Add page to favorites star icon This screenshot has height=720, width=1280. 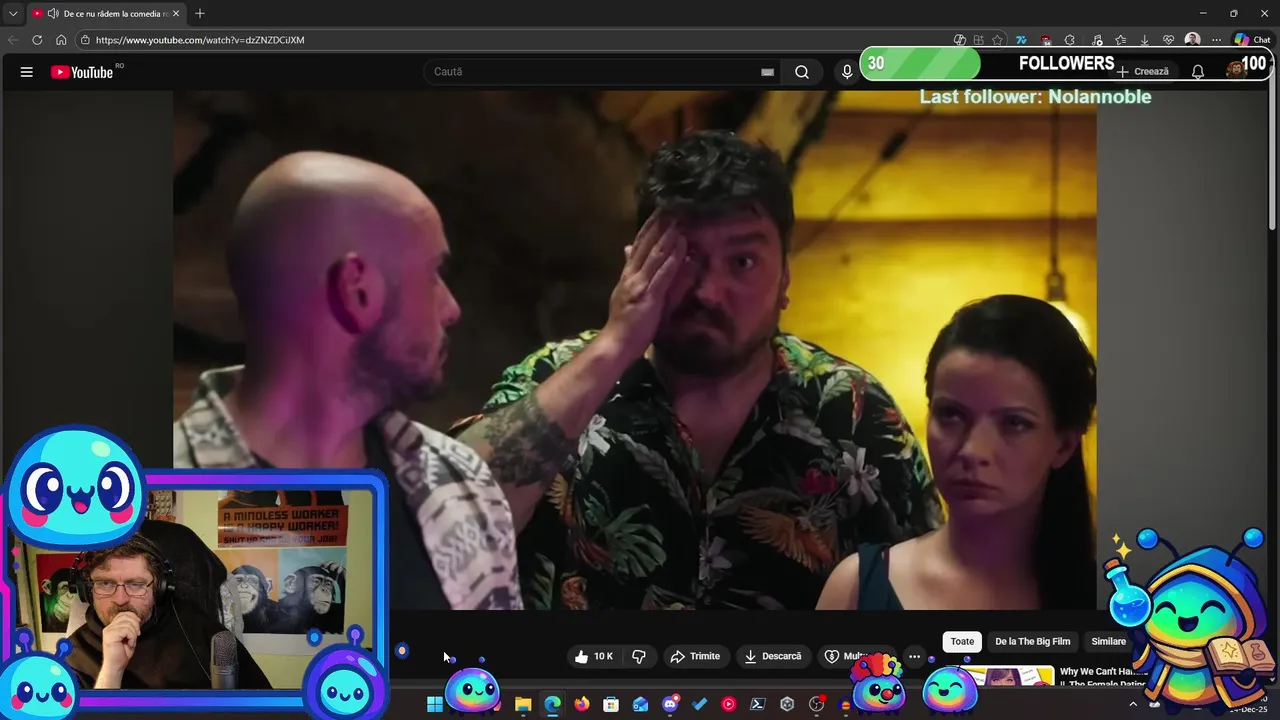point(997,40)
